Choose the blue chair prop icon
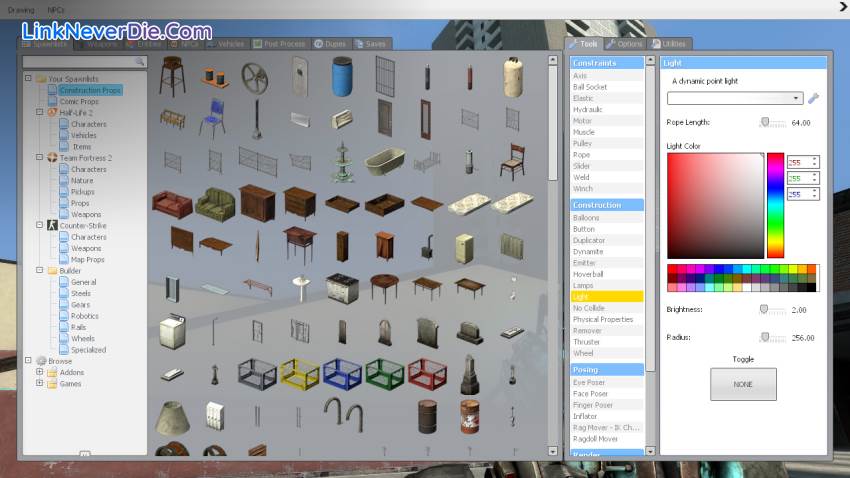 [211, 117]
